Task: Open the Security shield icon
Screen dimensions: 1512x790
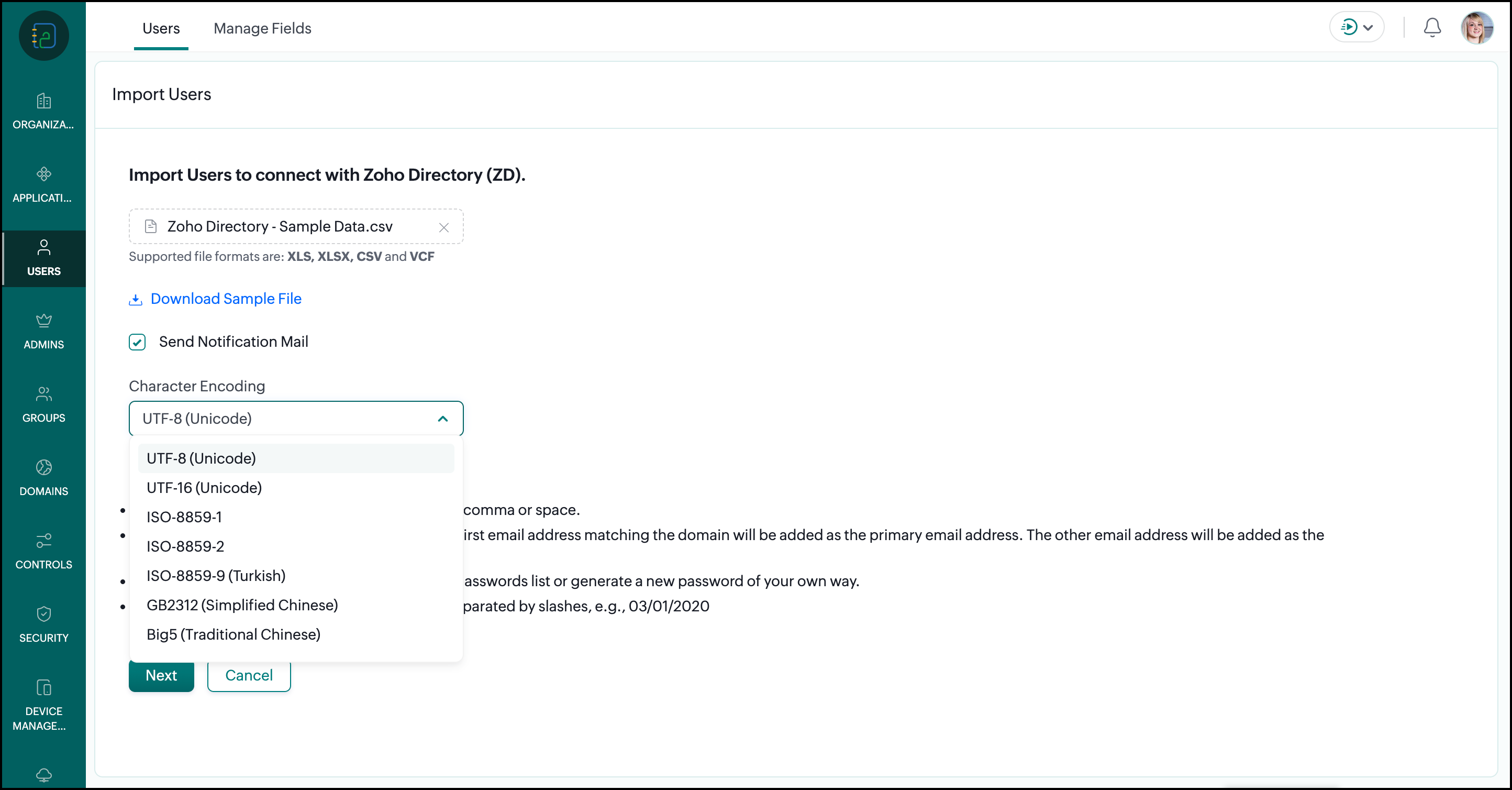Action: click(x=43, y=614)
